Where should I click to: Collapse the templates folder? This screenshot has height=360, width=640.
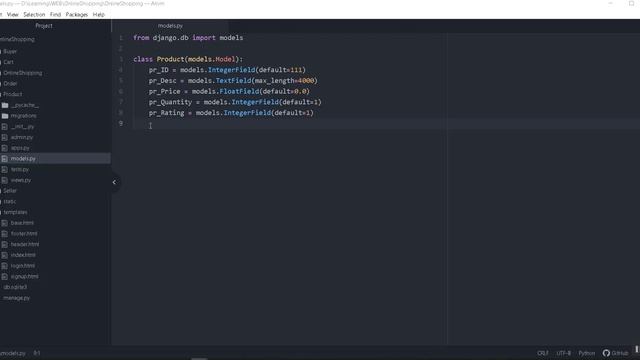16,212
